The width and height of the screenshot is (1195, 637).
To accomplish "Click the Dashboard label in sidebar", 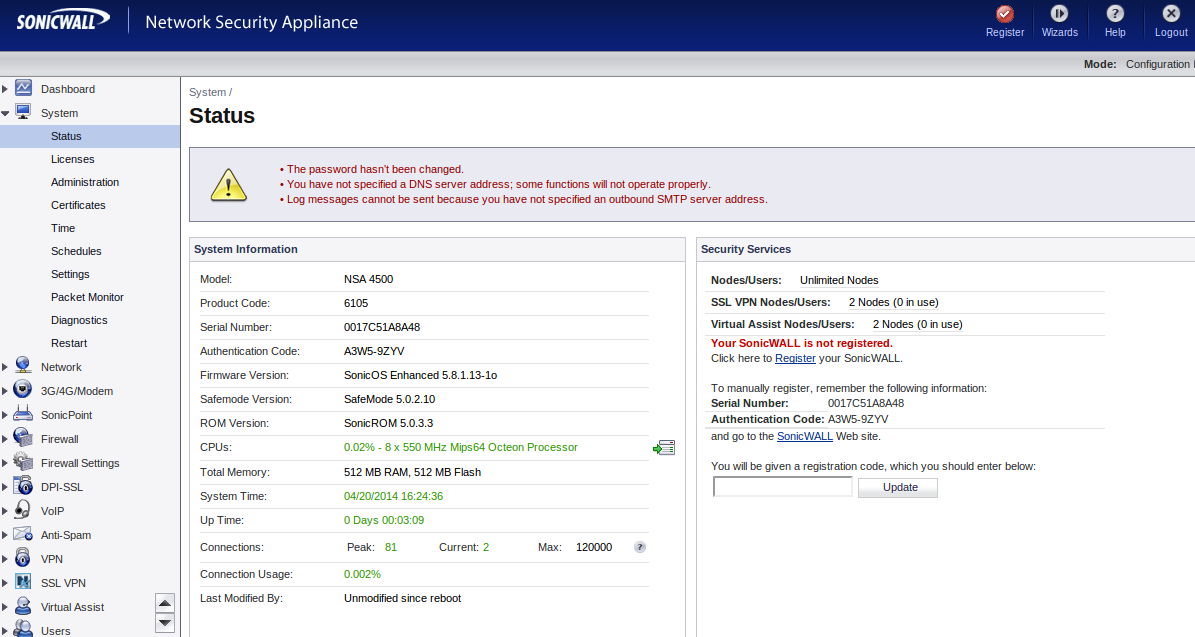I will [68, 89].
